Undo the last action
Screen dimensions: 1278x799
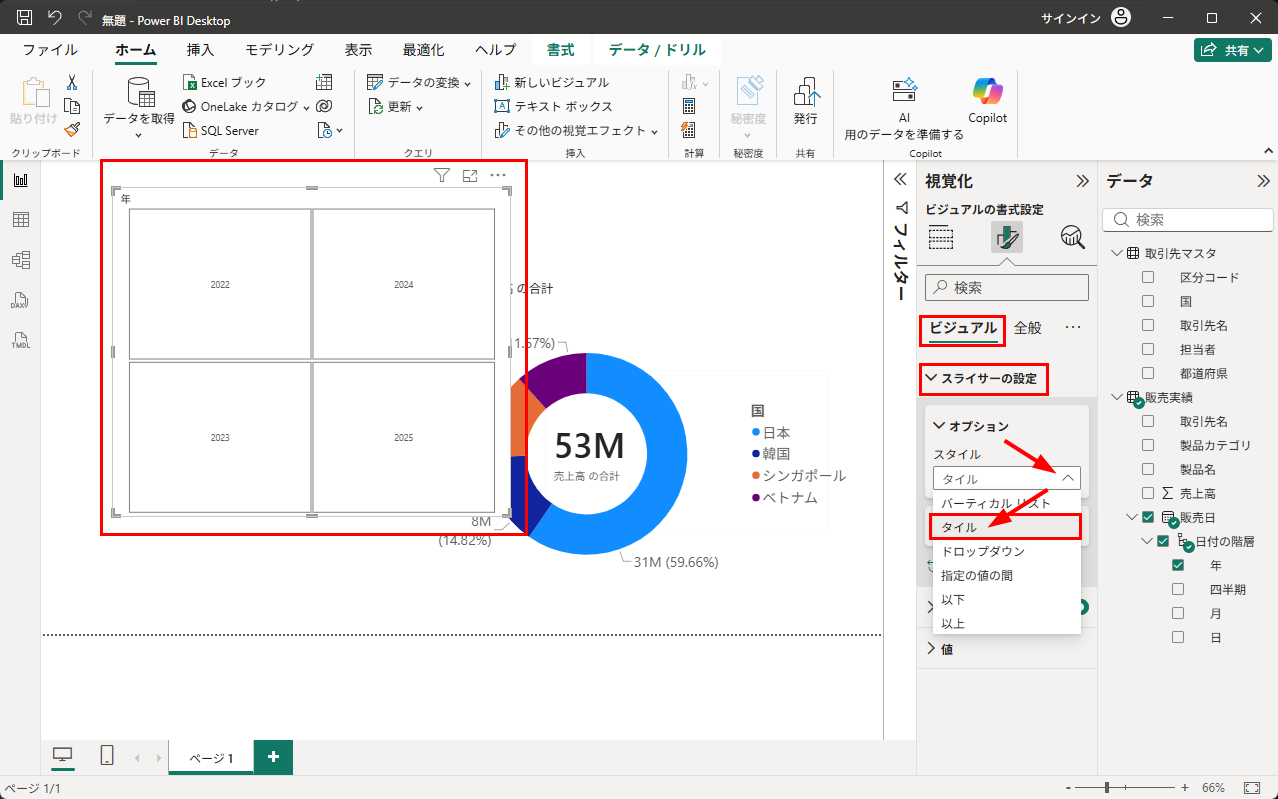point(54,18)
